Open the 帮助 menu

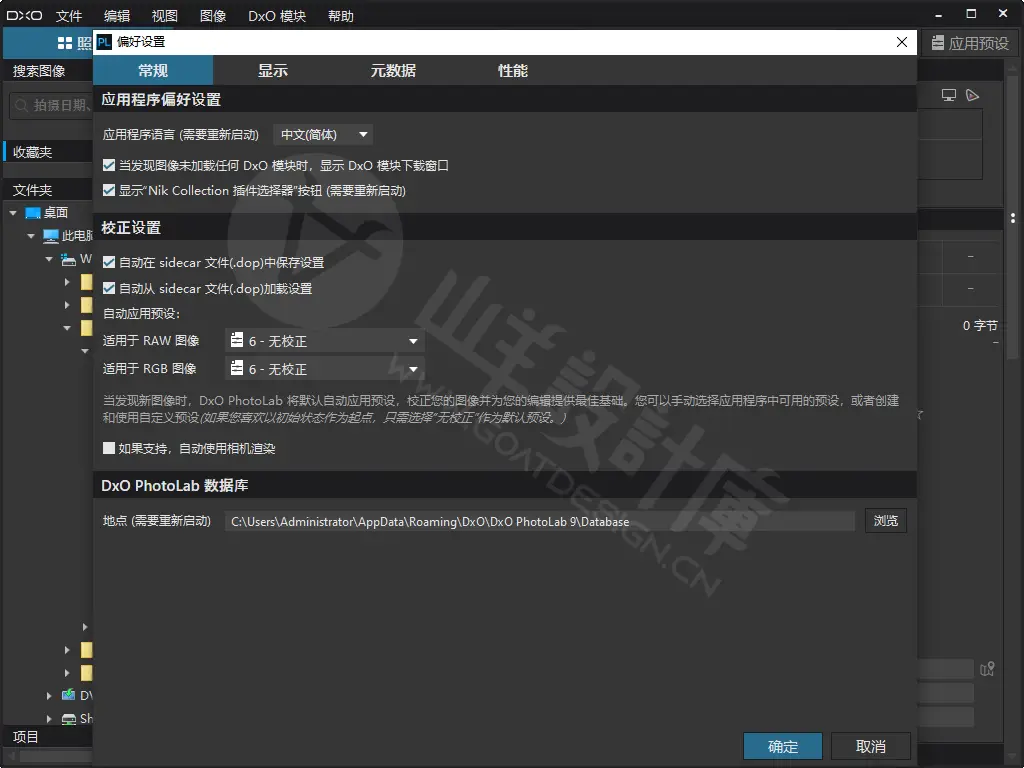click(340, 16)
